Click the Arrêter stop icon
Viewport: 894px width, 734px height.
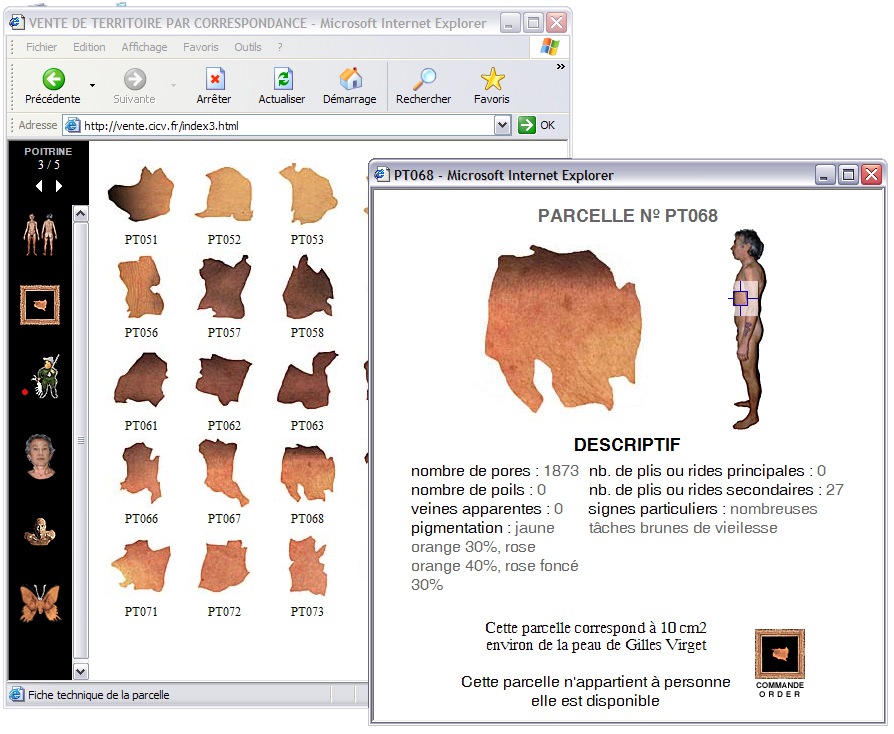pos(214,79)
